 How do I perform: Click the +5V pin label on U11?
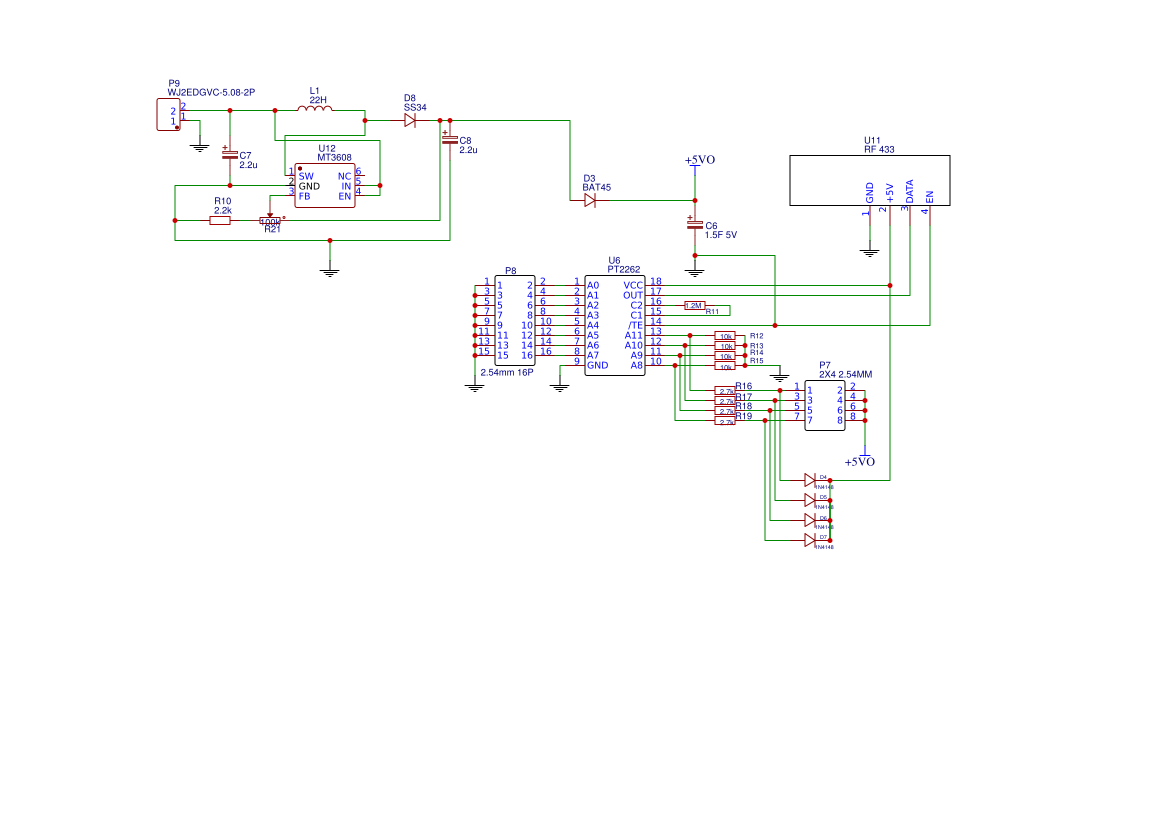tap(889, 193)
